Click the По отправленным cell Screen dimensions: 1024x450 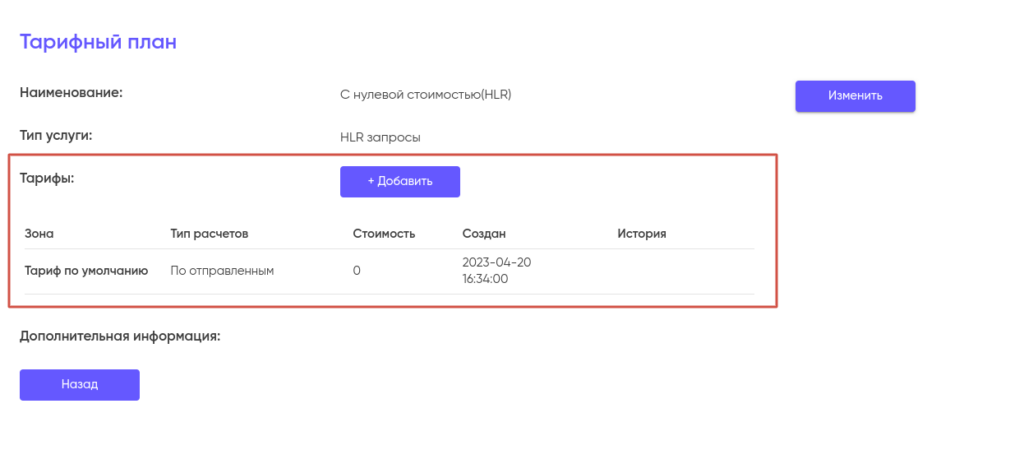pos(222,270)
